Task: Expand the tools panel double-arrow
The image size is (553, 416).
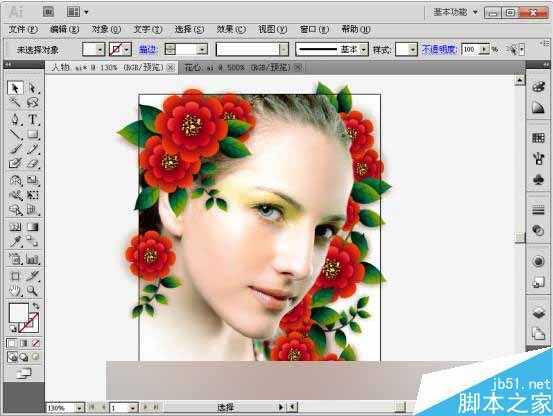Action: coord(8,65)
